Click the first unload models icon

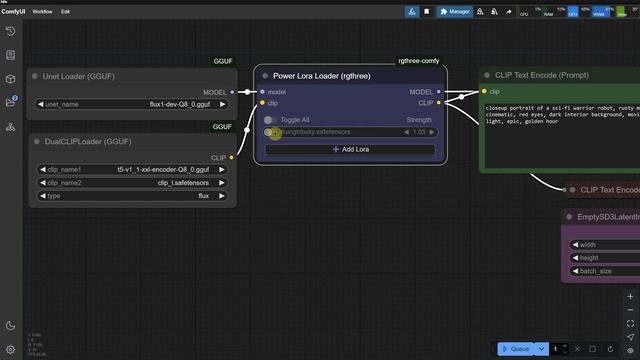point(480,12)
